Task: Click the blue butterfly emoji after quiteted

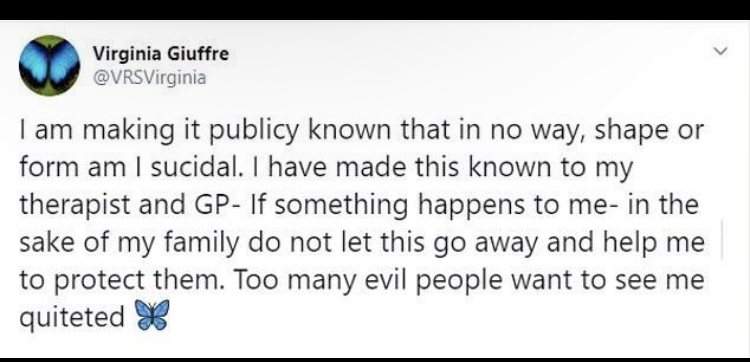Action: [x=153, y=315]
